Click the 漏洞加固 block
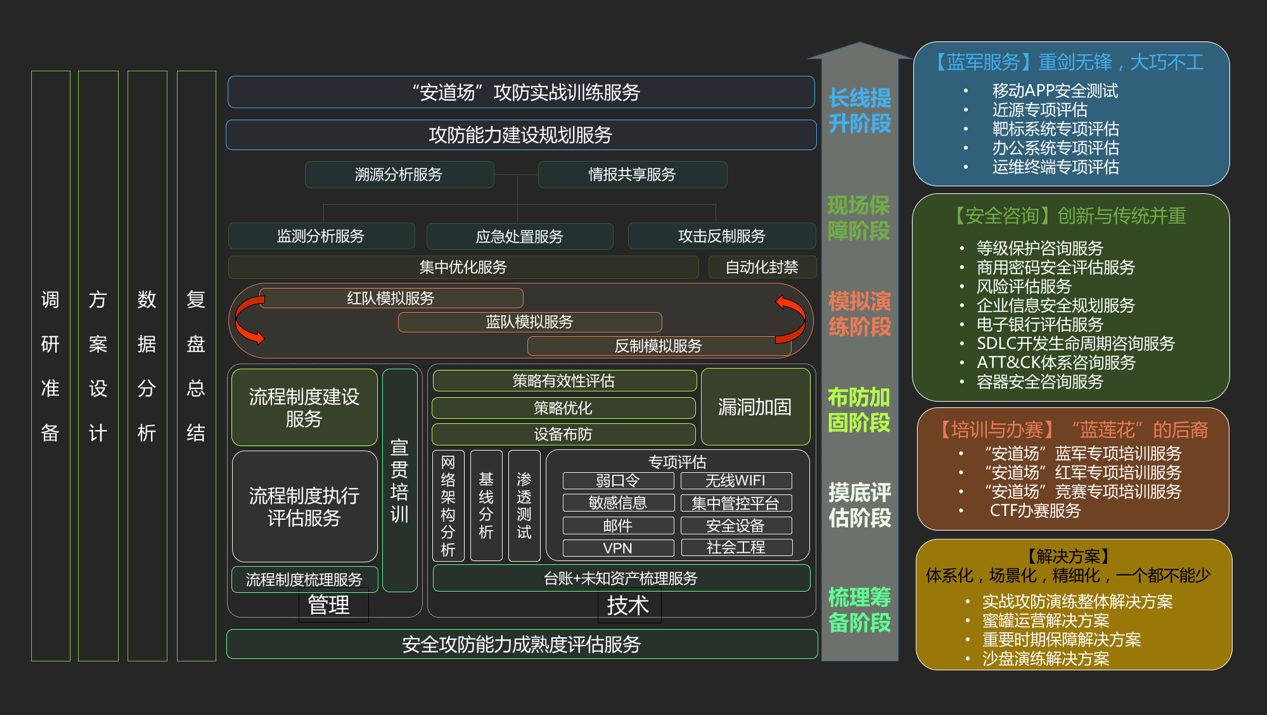Screen dimensions: 1267x715 point(755,407)
